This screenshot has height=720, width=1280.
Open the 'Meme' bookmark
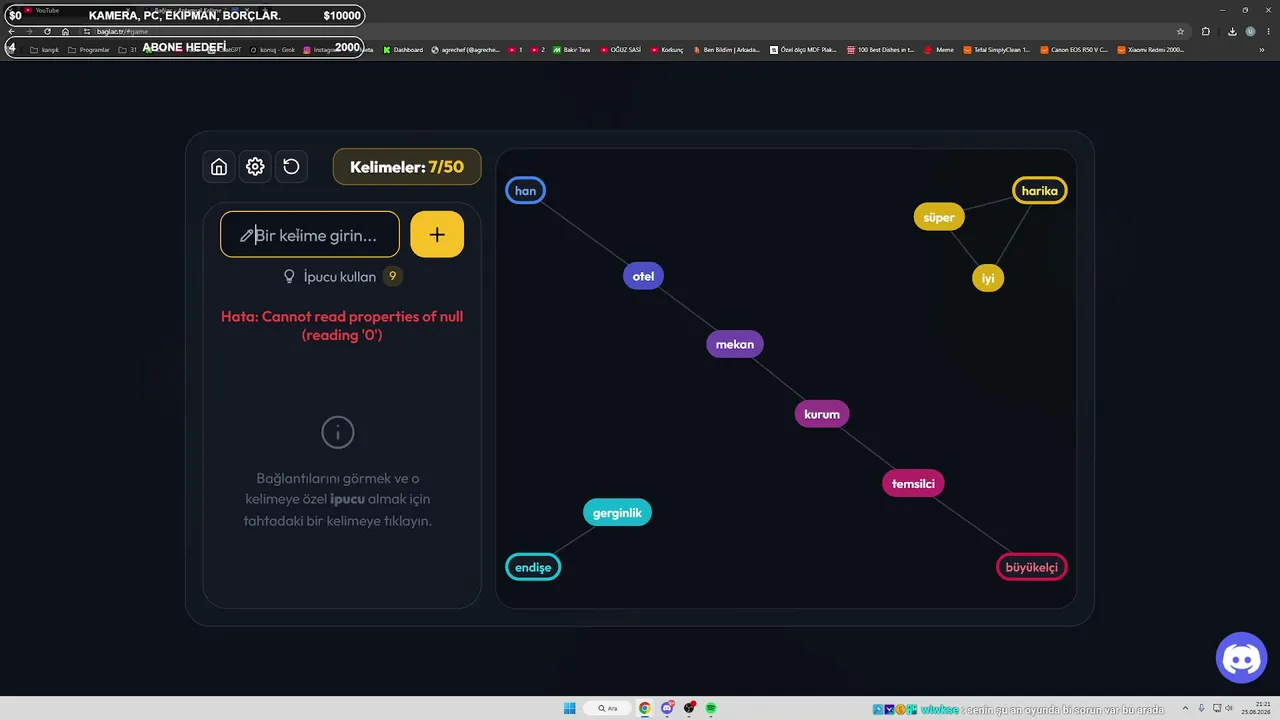939,49
